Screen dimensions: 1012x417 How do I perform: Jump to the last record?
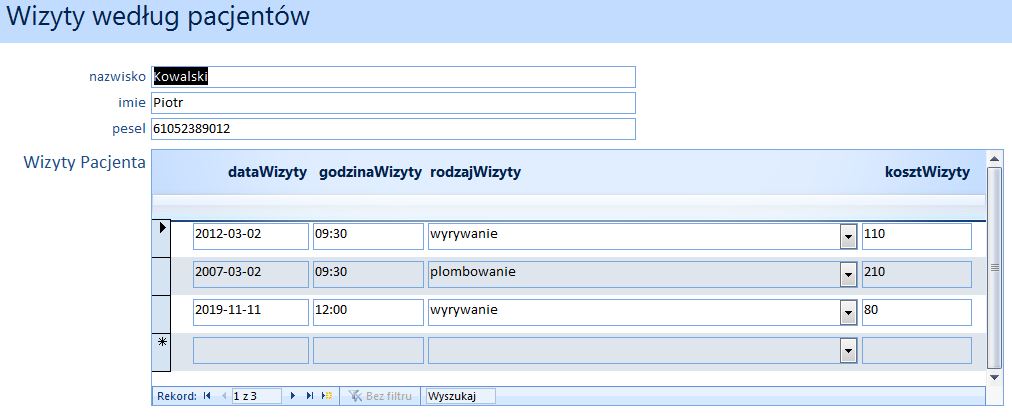pos(310,396)
